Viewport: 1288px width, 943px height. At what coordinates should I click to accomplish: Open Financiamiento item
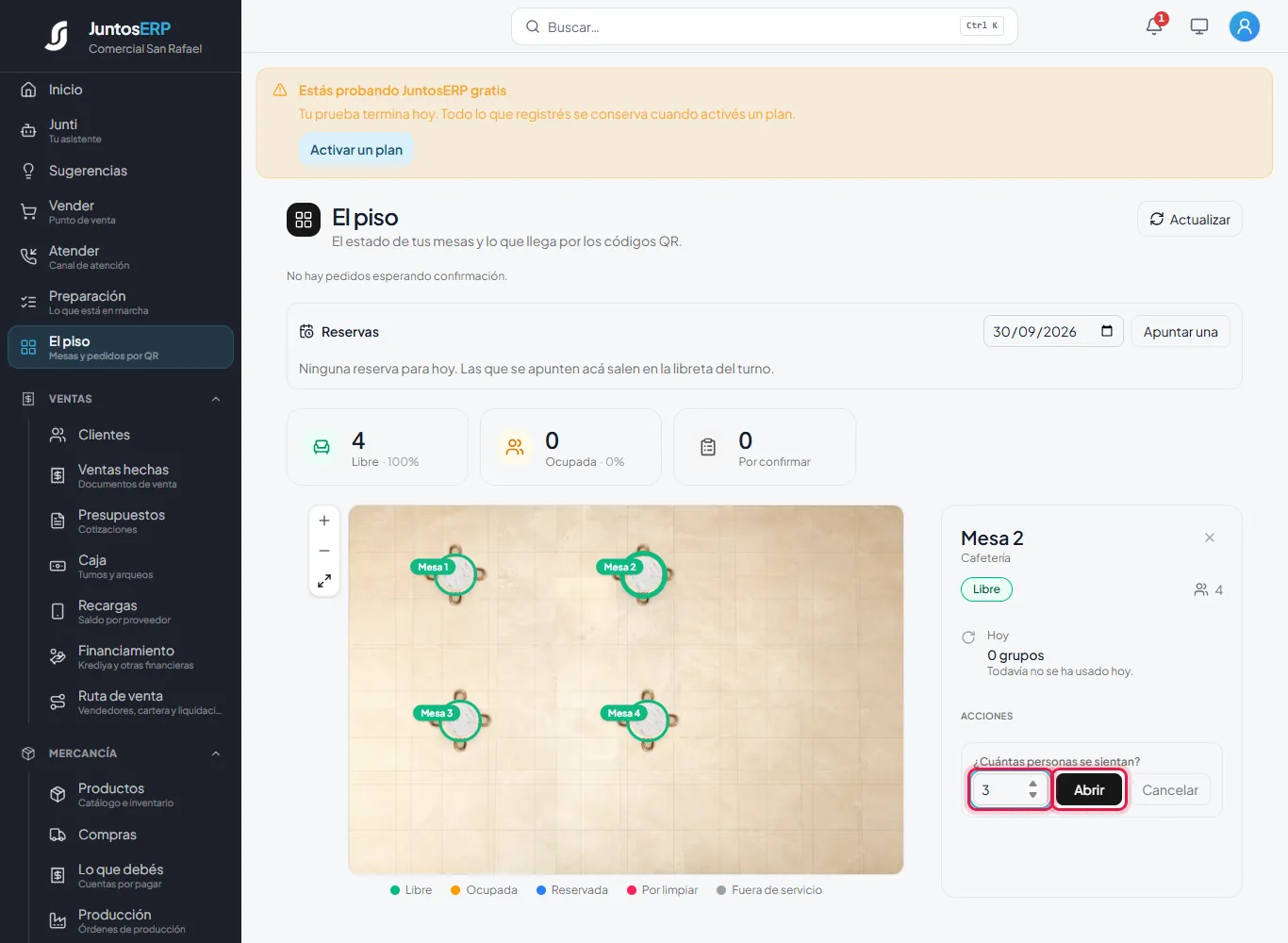pyautogui.click(x=134, y=656)
